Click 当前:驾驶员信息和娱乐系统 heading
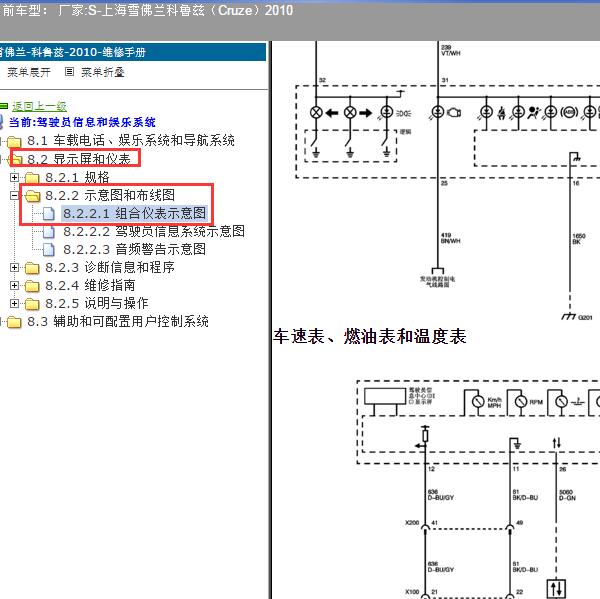This screenshot has width=600, height=599. pyautogui.click(x=82, y=122)
